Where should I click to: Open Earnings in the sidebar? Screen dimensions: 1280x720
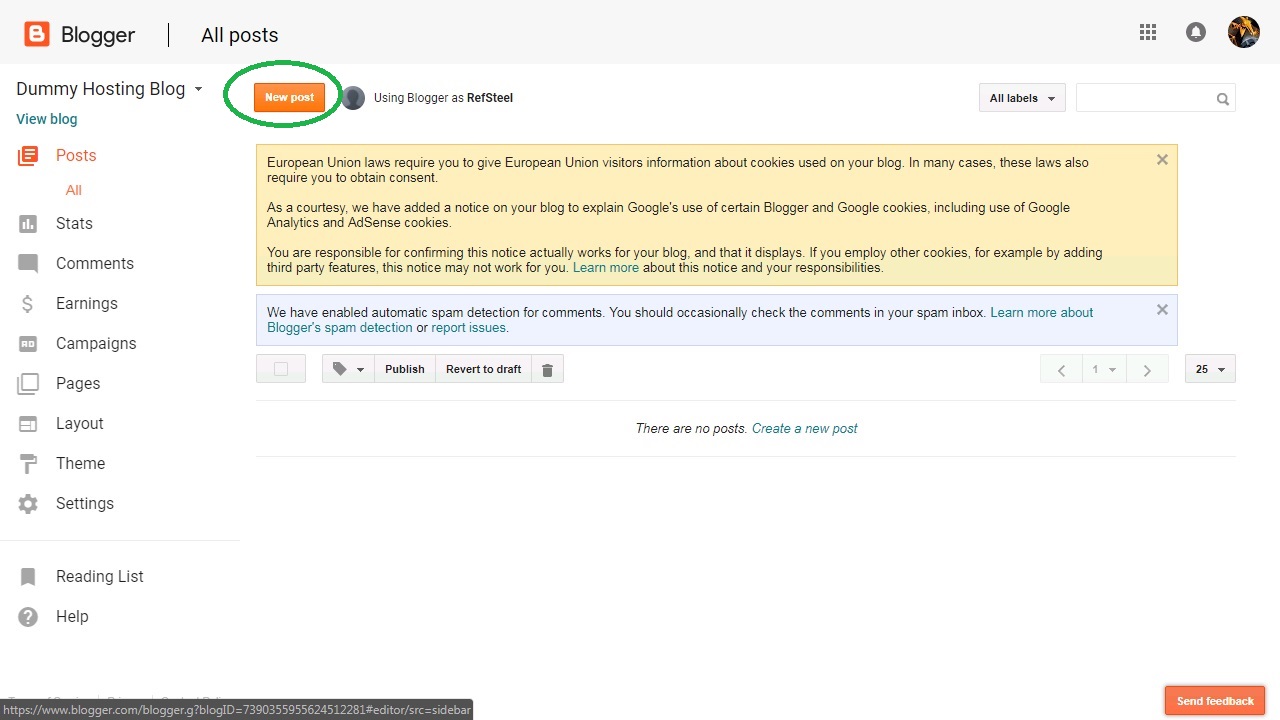[x=87, y=304]
